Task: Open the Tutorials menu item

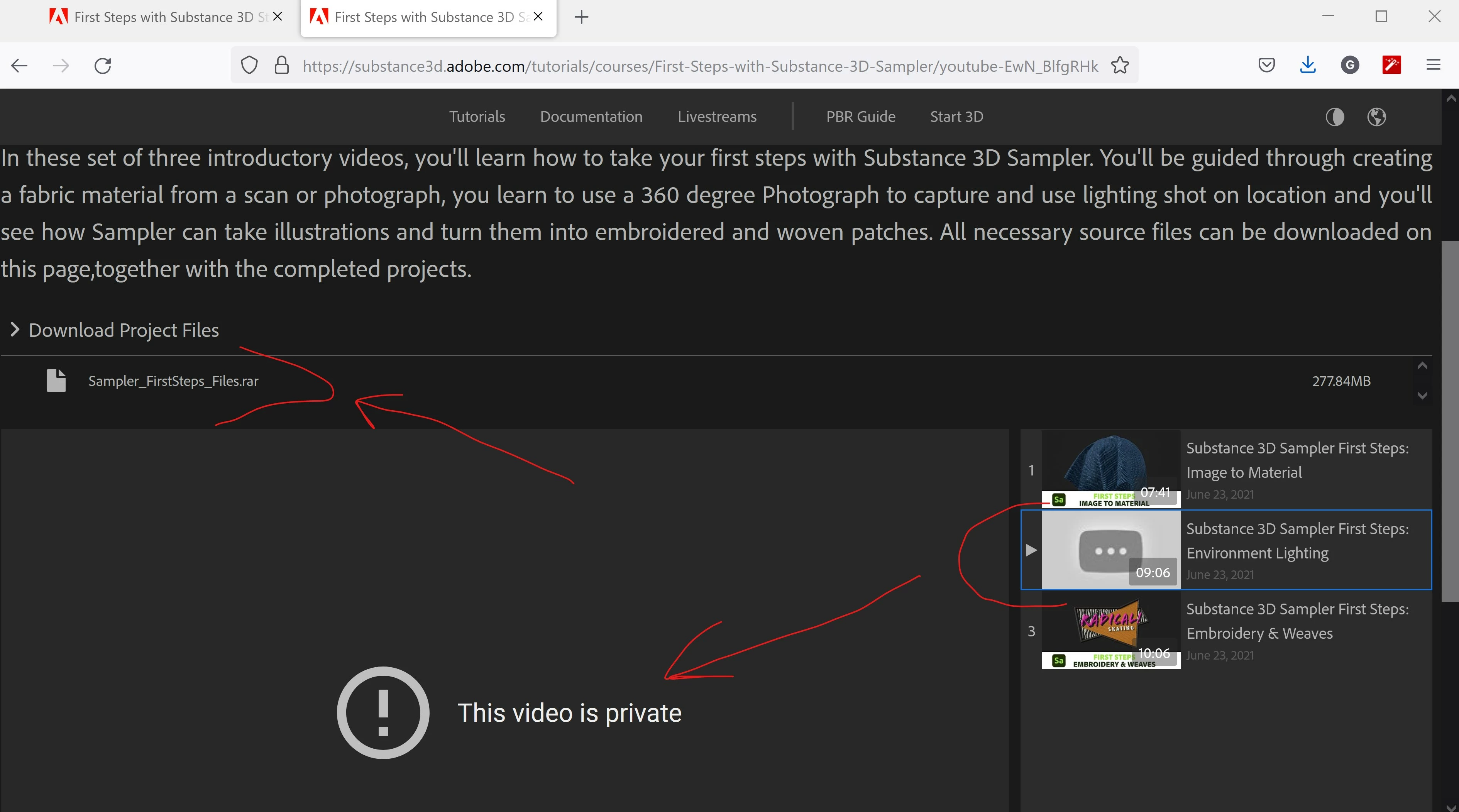Action: click(x=477, y=117)
